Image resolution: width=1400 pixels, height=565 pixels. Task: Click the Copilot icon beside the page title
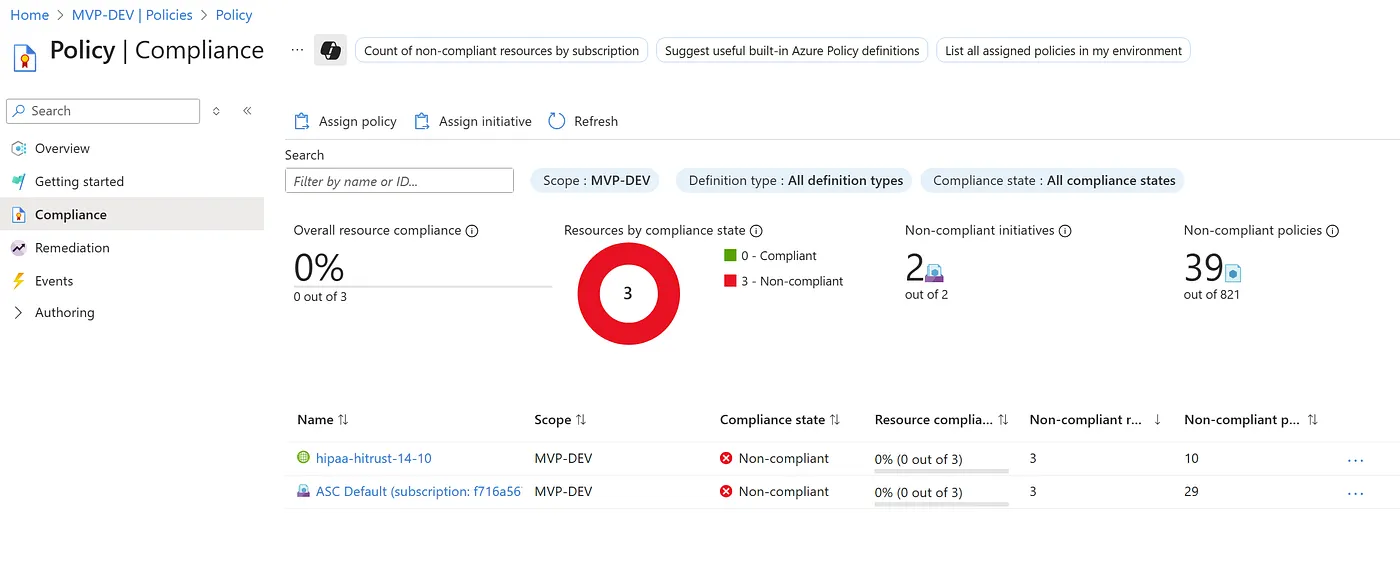(330, 50)
